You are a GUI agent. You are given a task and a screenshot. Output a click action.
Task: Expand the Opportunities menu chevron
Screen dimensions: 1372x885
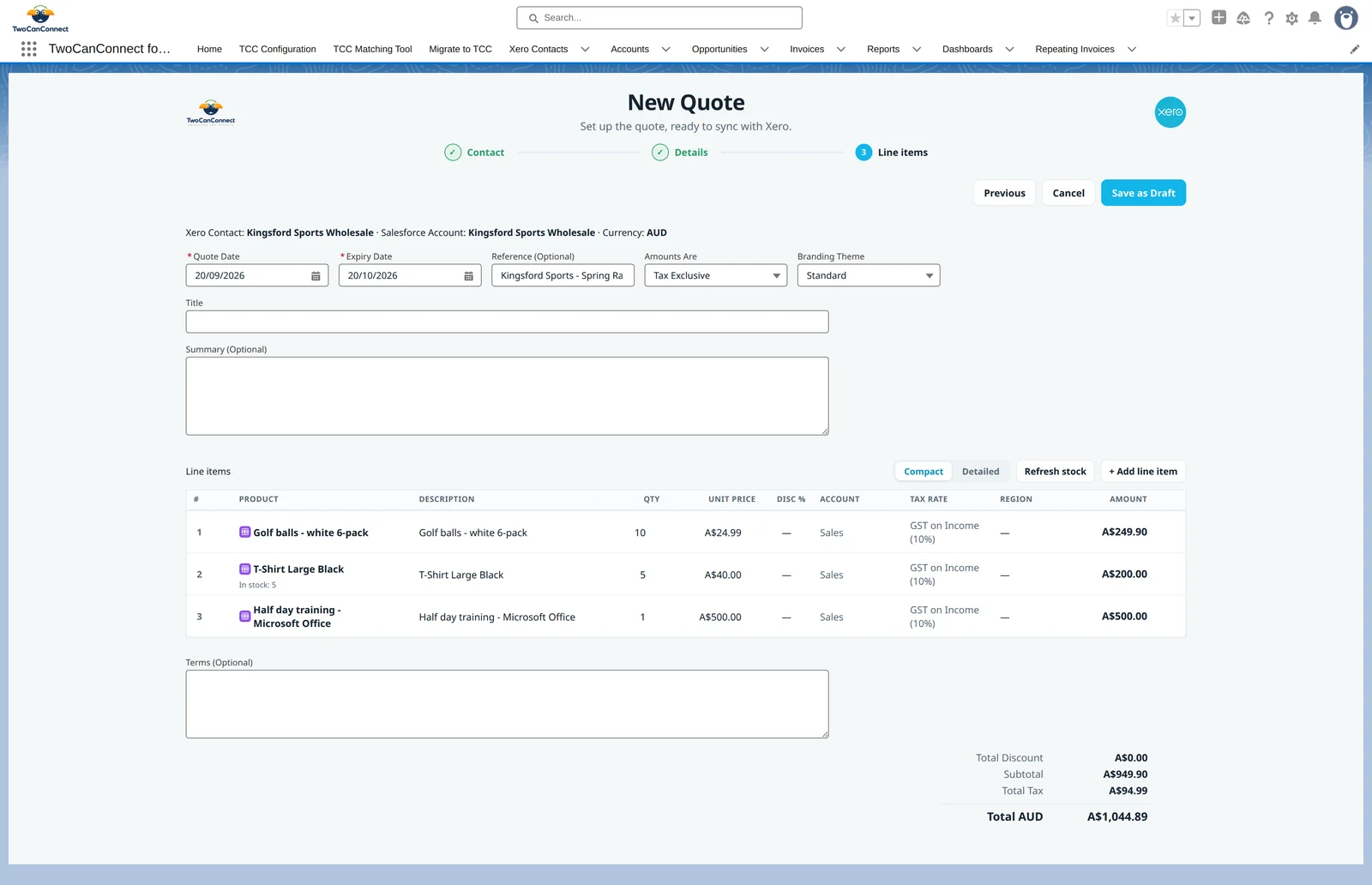pos(764,50)
